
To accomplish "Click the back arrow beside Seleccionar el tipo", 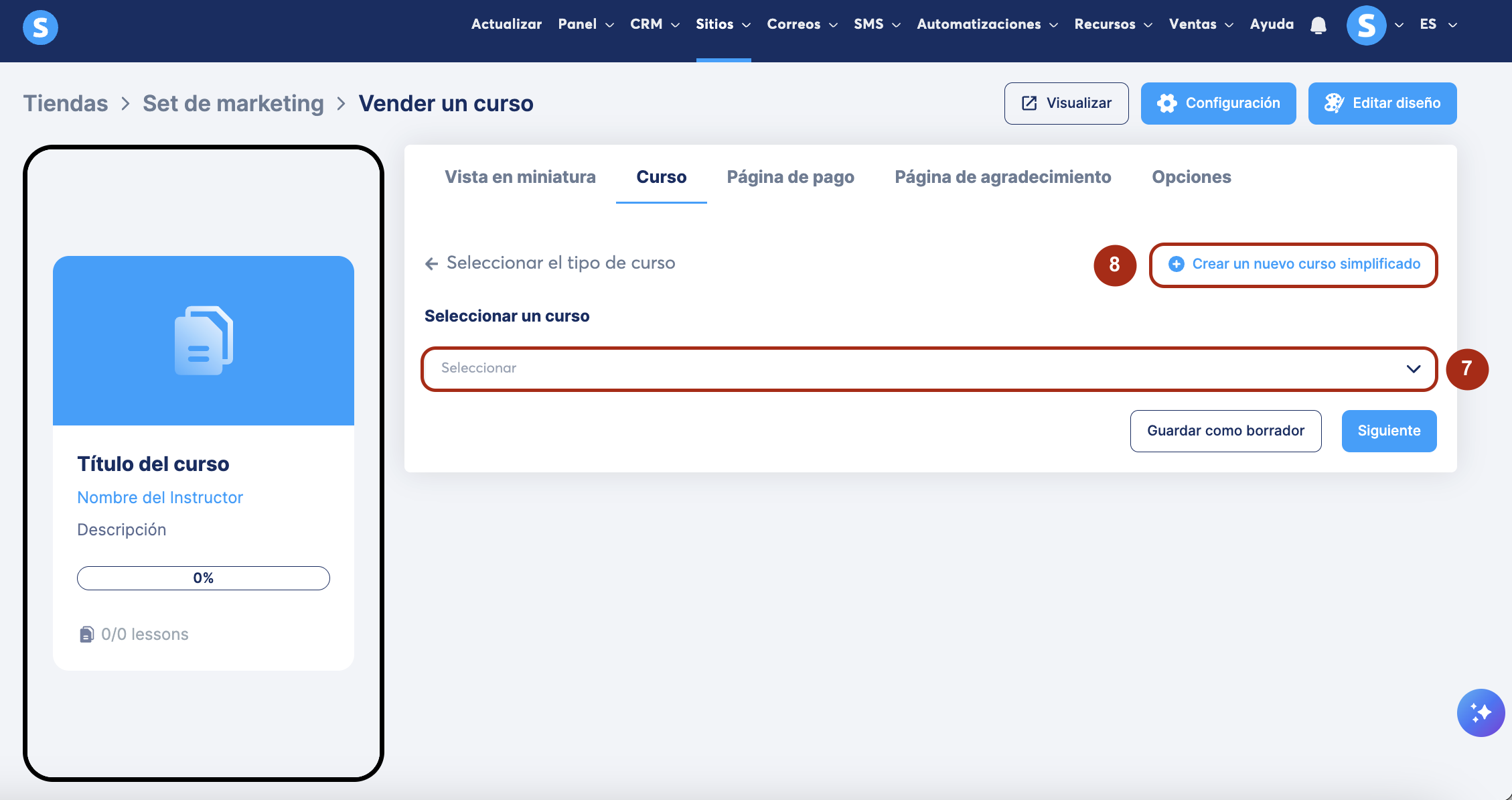I will (x=432, y=263).
